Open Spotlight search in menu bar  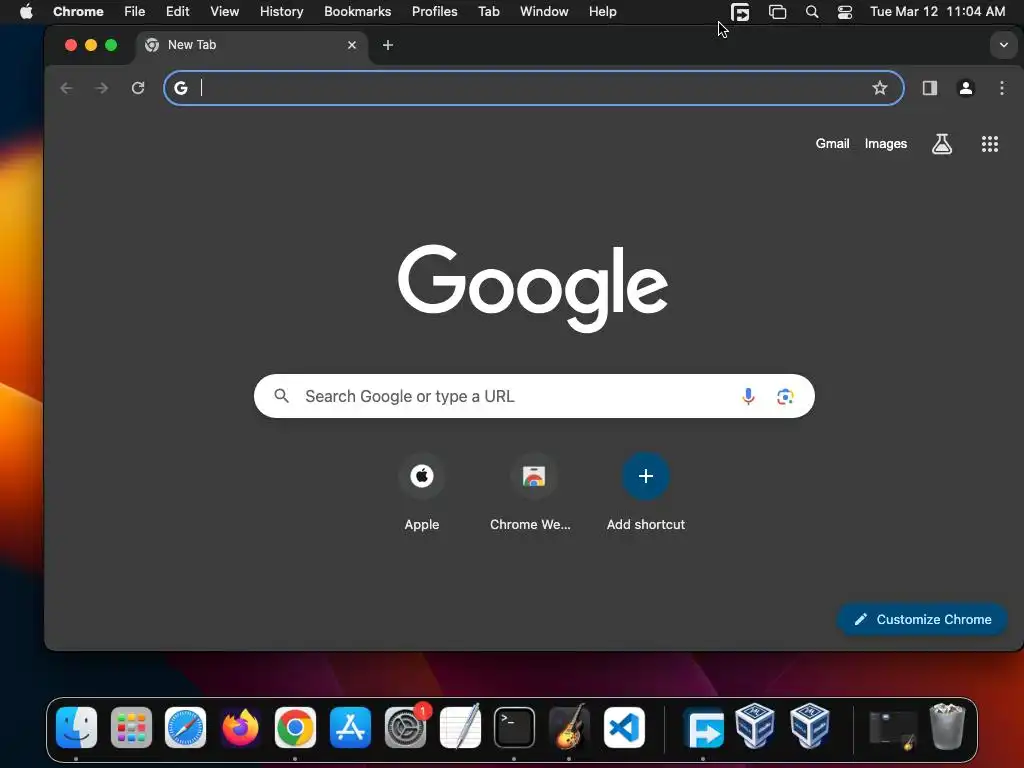coord(812,12)
